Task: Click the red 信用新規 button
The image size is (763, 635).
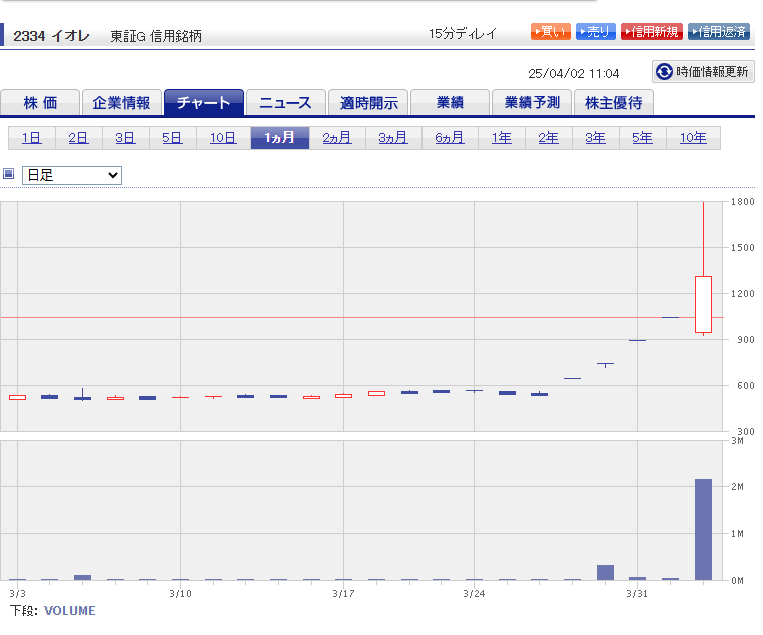Action: [x=652, y=32]
